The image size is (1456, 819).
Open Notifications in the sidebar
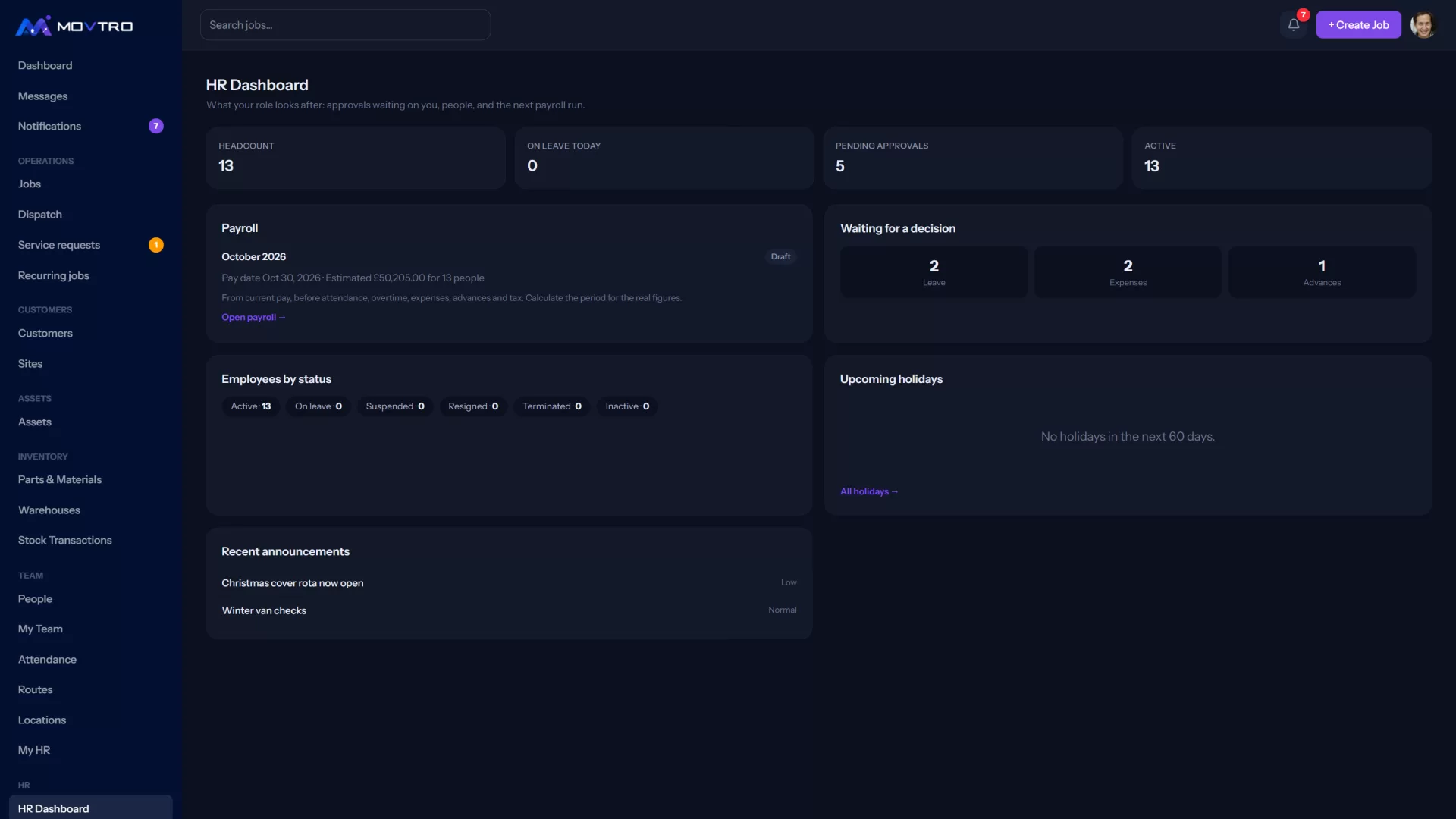coord(91,126)
